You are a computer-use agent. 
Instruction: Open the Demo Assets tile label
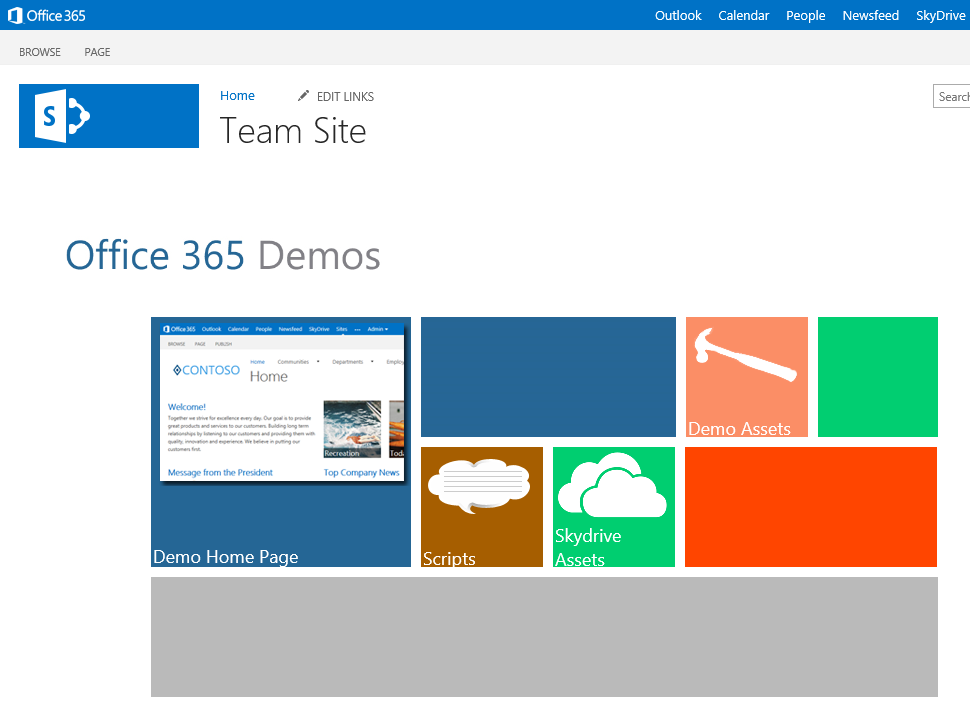pos(739,429)
